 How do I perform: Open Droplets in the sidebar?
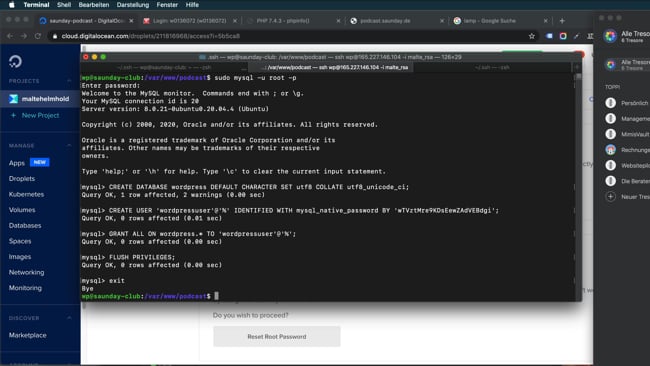point(22,179)
